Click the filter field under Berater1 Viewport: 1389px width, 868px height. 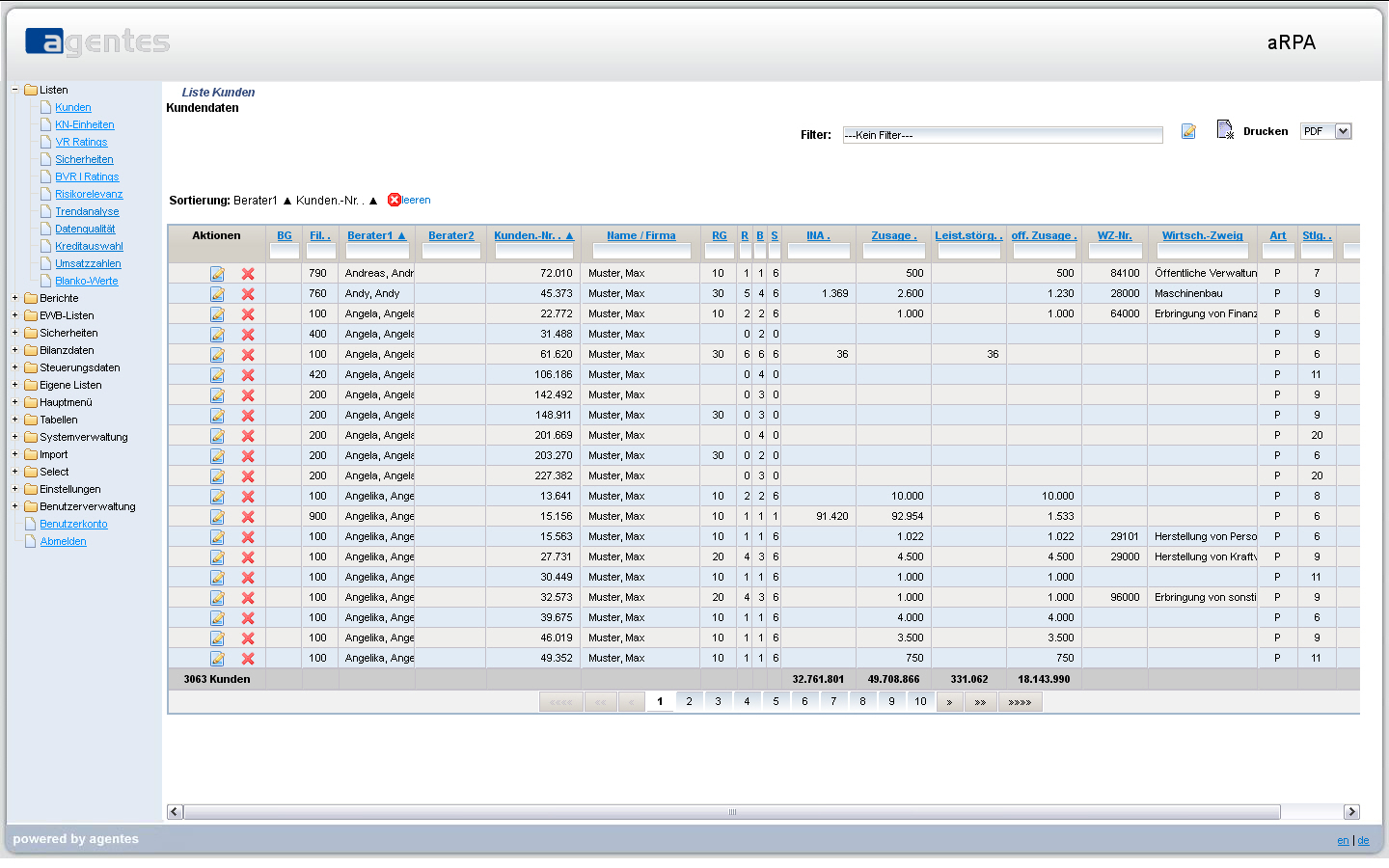(x=377, y=251)
